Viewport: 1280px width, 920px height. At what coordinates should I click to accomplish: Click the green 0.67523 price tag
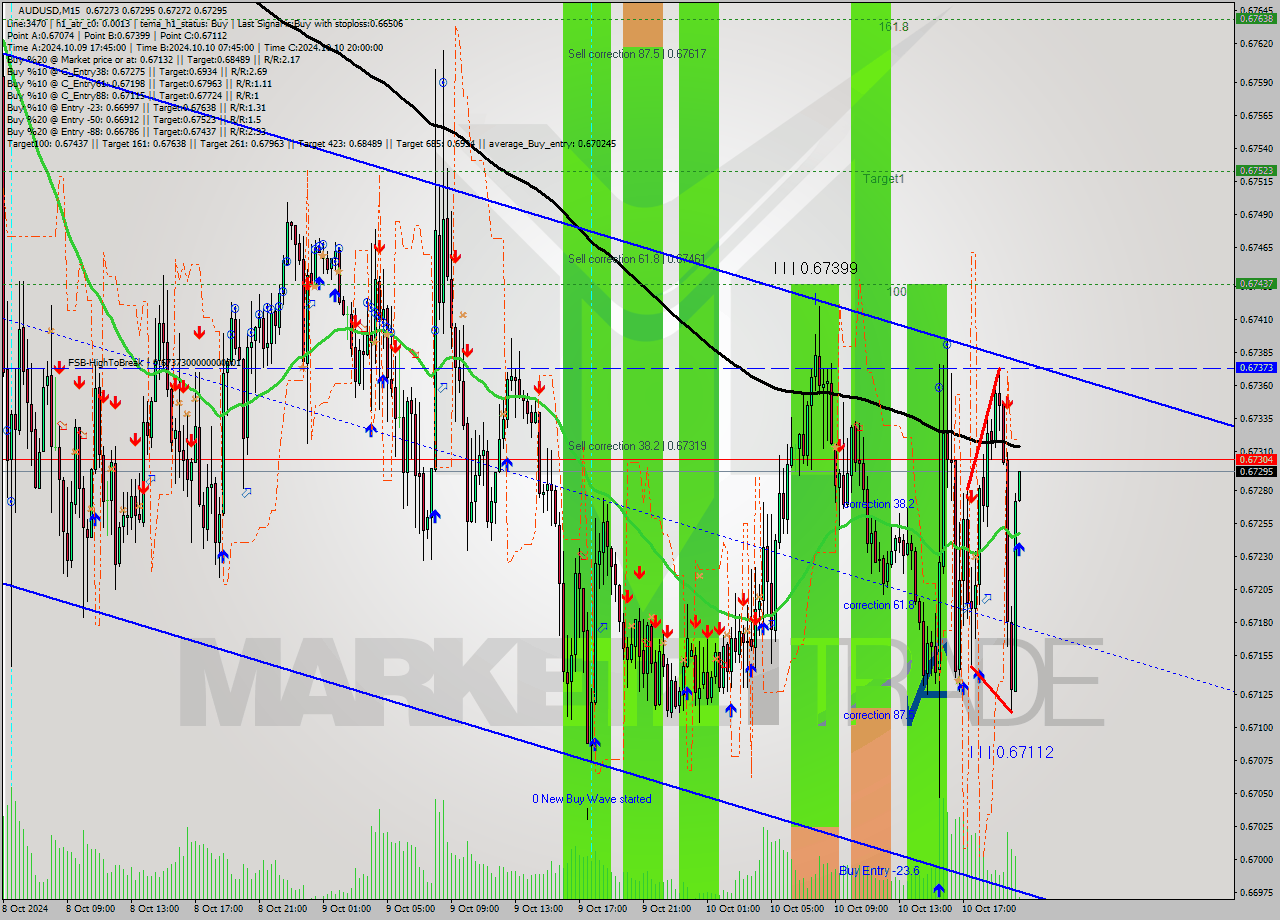[x=1255, y=171]
